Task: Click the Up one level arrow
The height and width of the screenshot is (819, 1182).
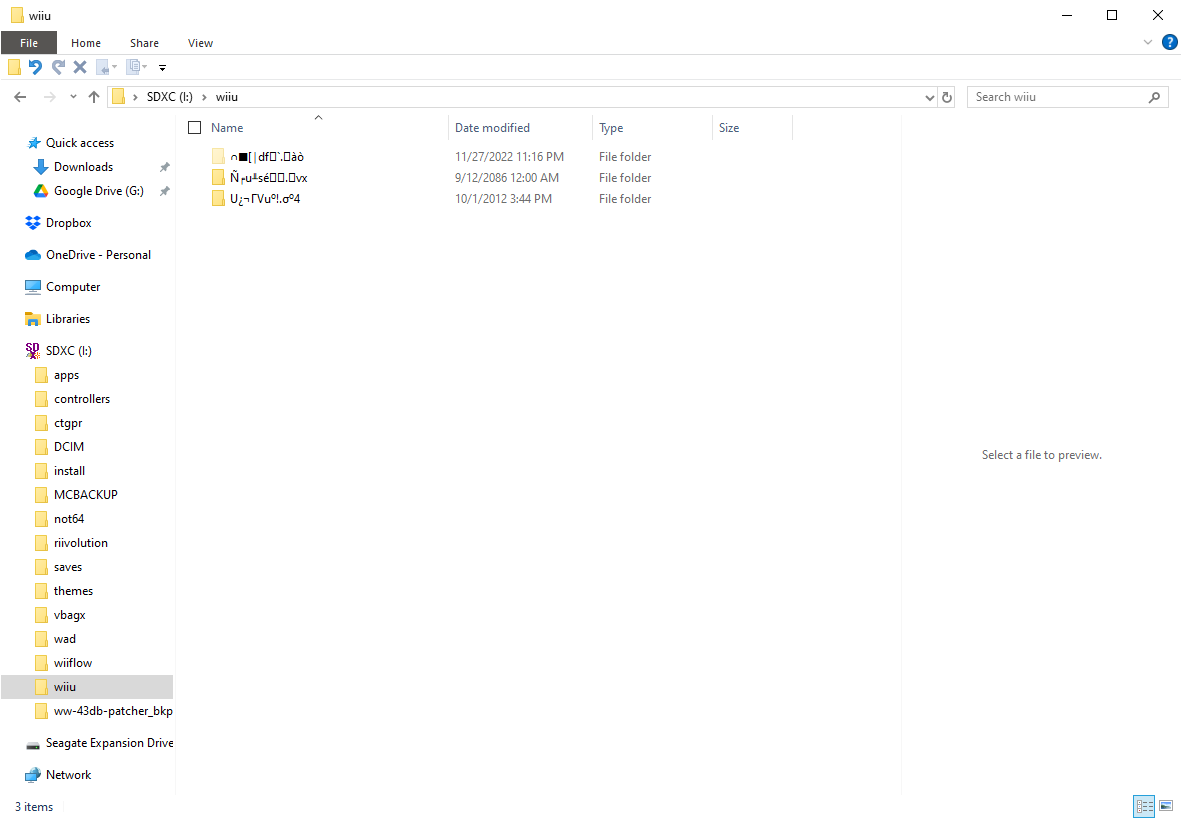Action: click(x=93, y=97)
